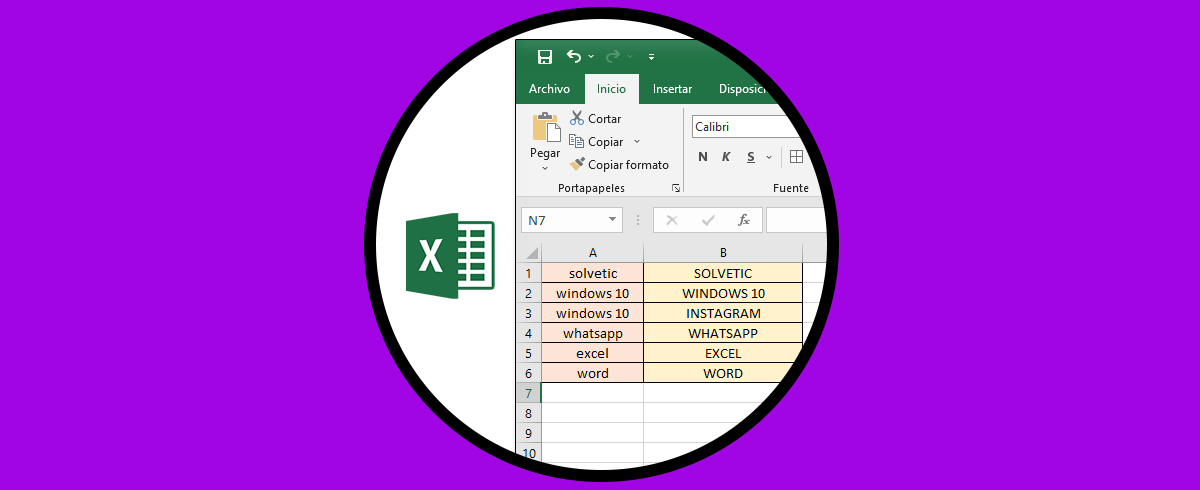Click cell containing lowercase solvetic
The height and width of the screenshot is (490, 1200).
pyautogui.click(x=593, y=273)
